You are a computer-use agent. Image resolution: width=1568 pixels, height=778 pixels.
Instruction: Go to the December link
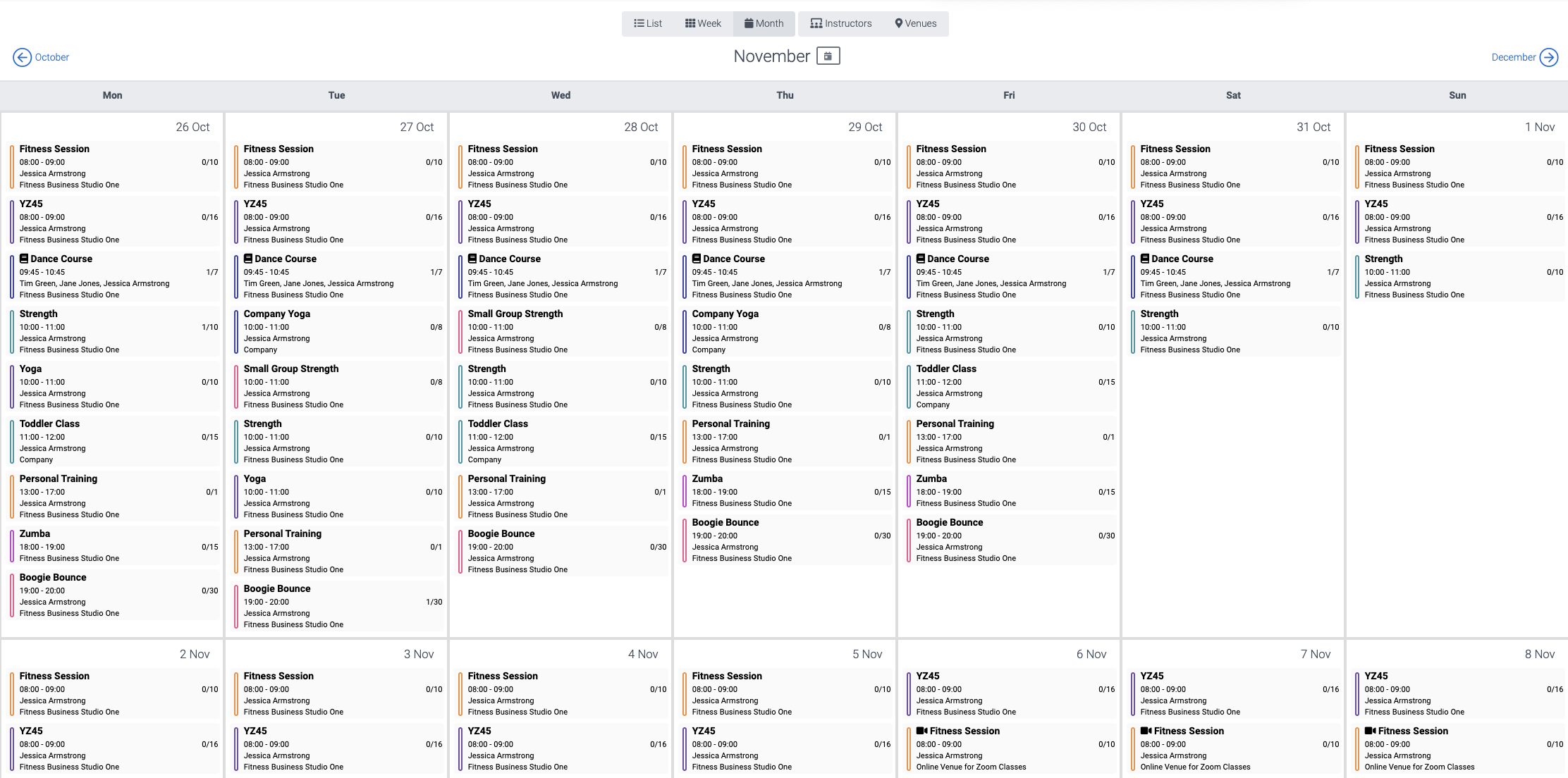pyautogui.click(x=1513, y=57)
